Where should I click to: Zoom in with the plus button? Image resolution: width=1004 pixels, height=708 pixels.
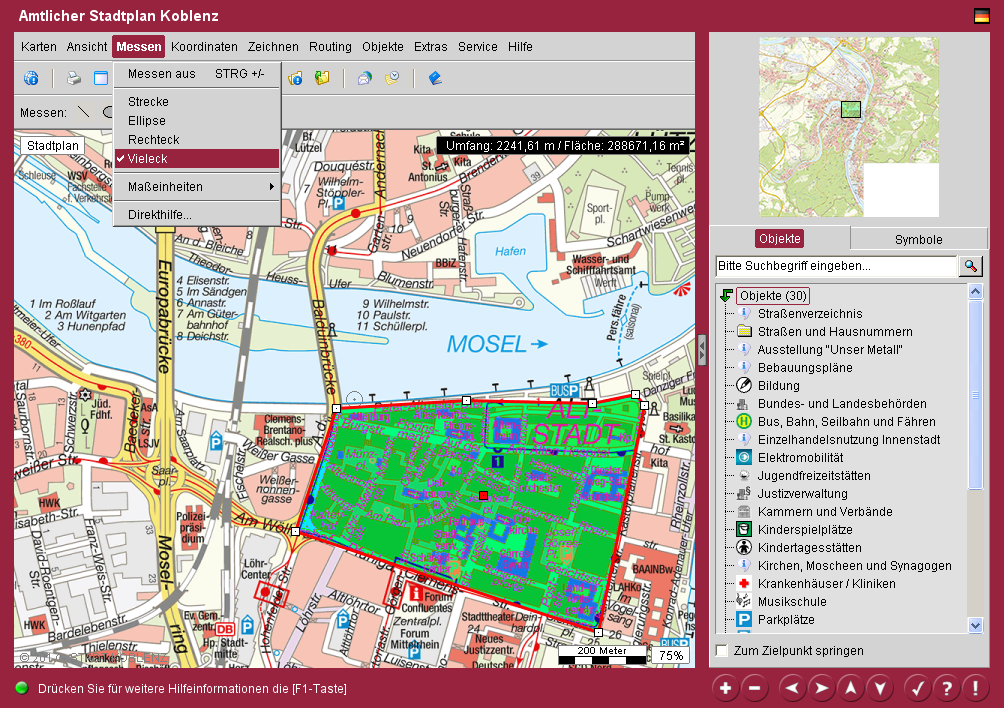coord(725,688)
